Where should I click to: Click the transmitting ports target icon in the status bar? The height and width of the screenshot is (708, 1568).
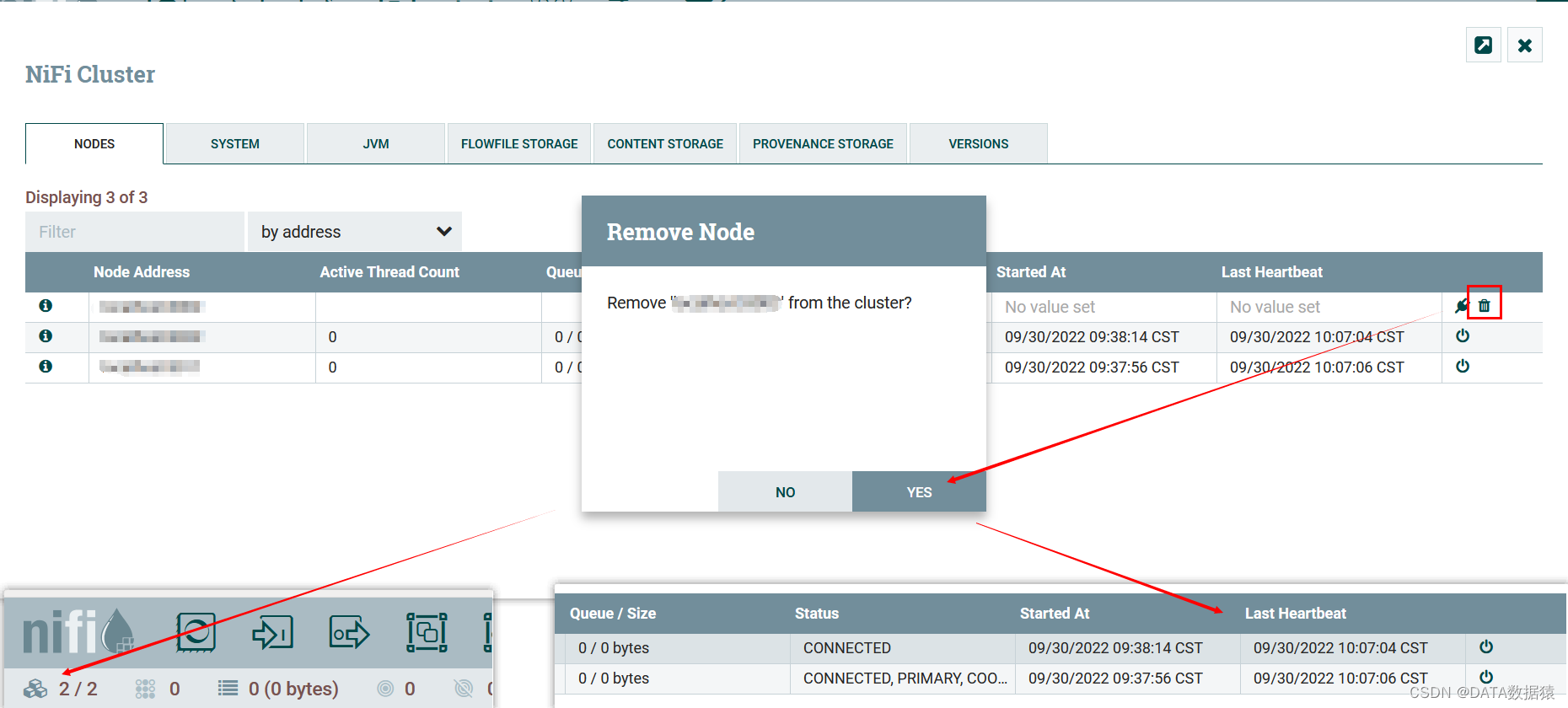385,689
